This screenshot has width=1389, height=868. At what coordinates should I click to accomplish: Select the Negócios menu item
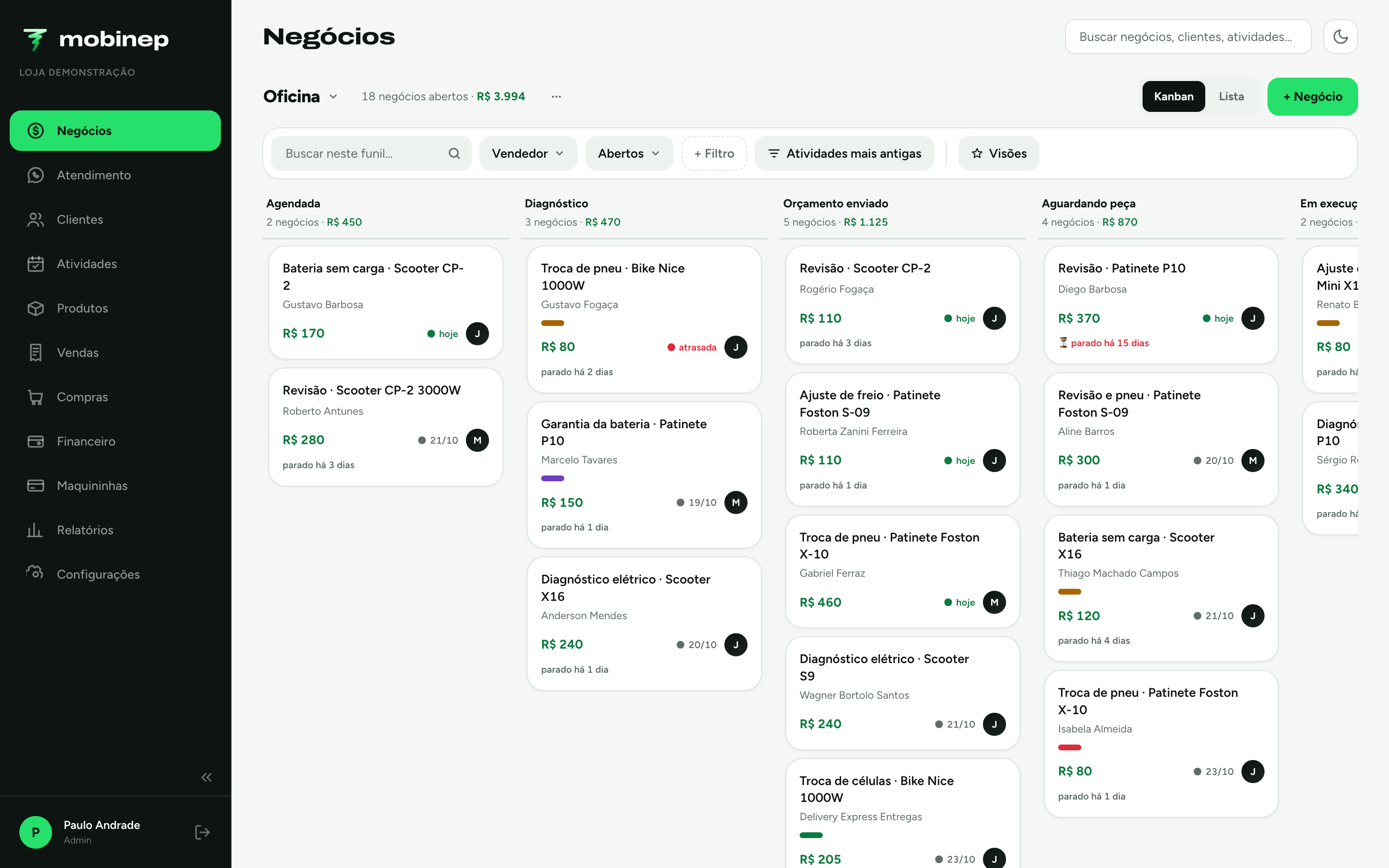[x=115, y=131]
